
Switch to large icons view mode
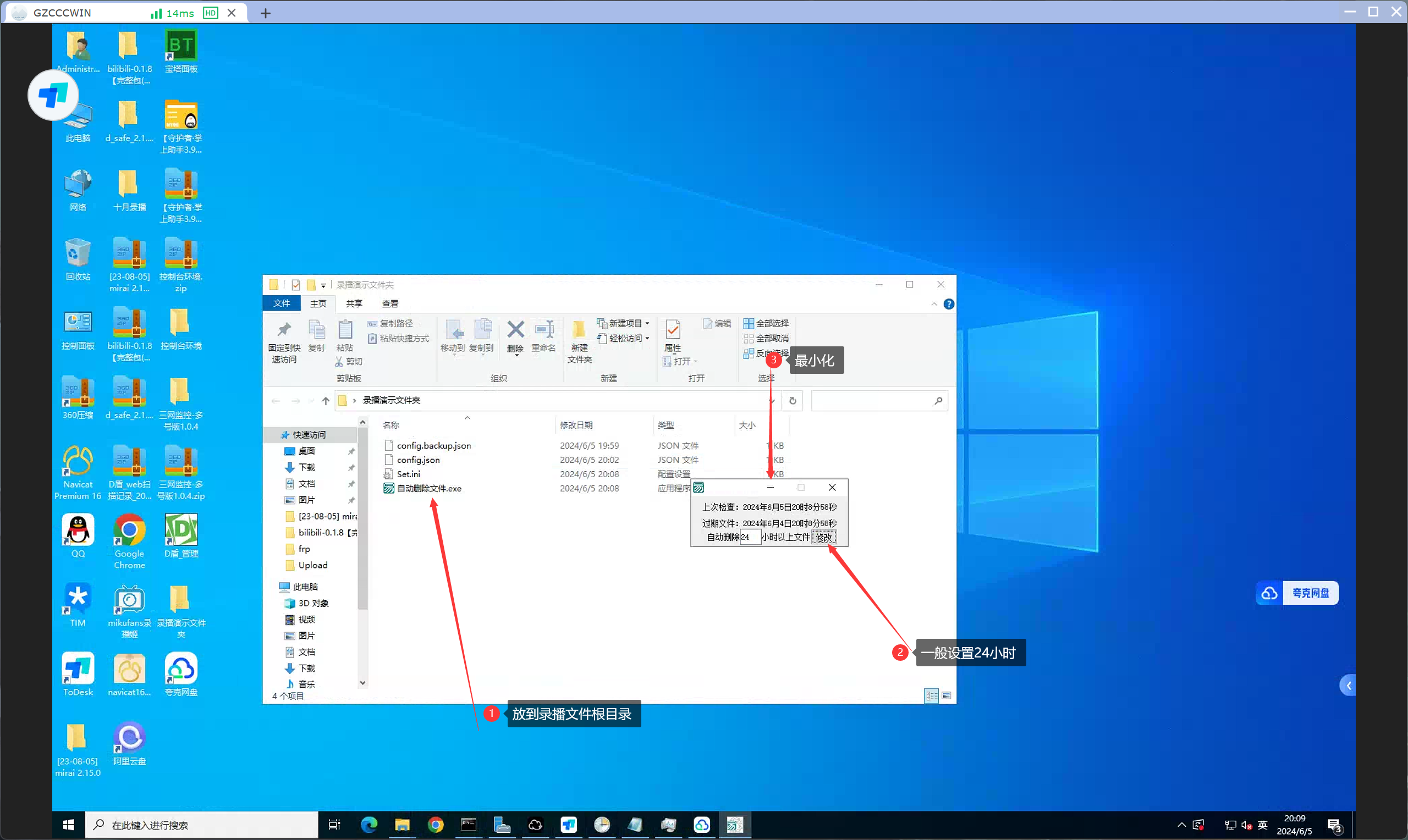pyautogui.click(x=946, y=695)
